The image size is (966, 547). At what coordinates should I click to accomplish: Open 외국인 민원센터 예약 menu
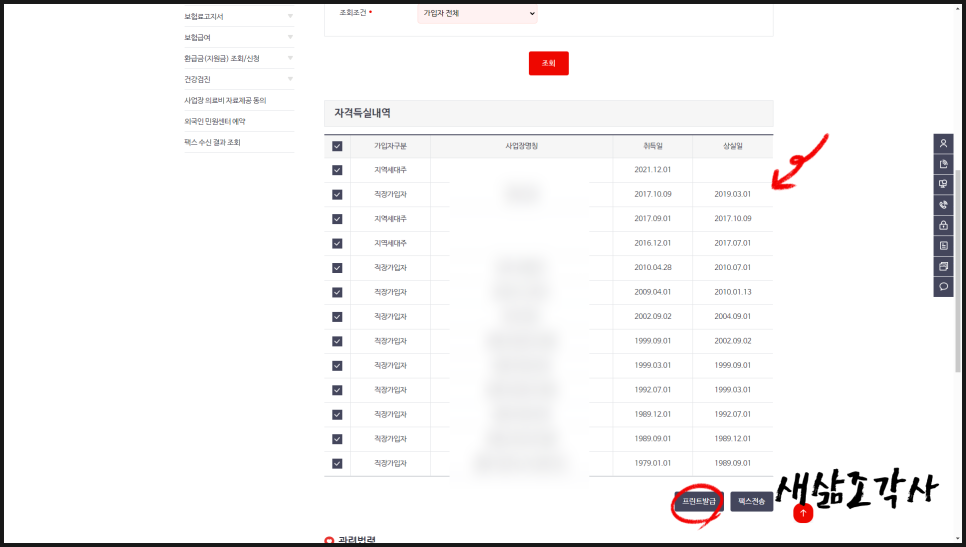[214, 121]
